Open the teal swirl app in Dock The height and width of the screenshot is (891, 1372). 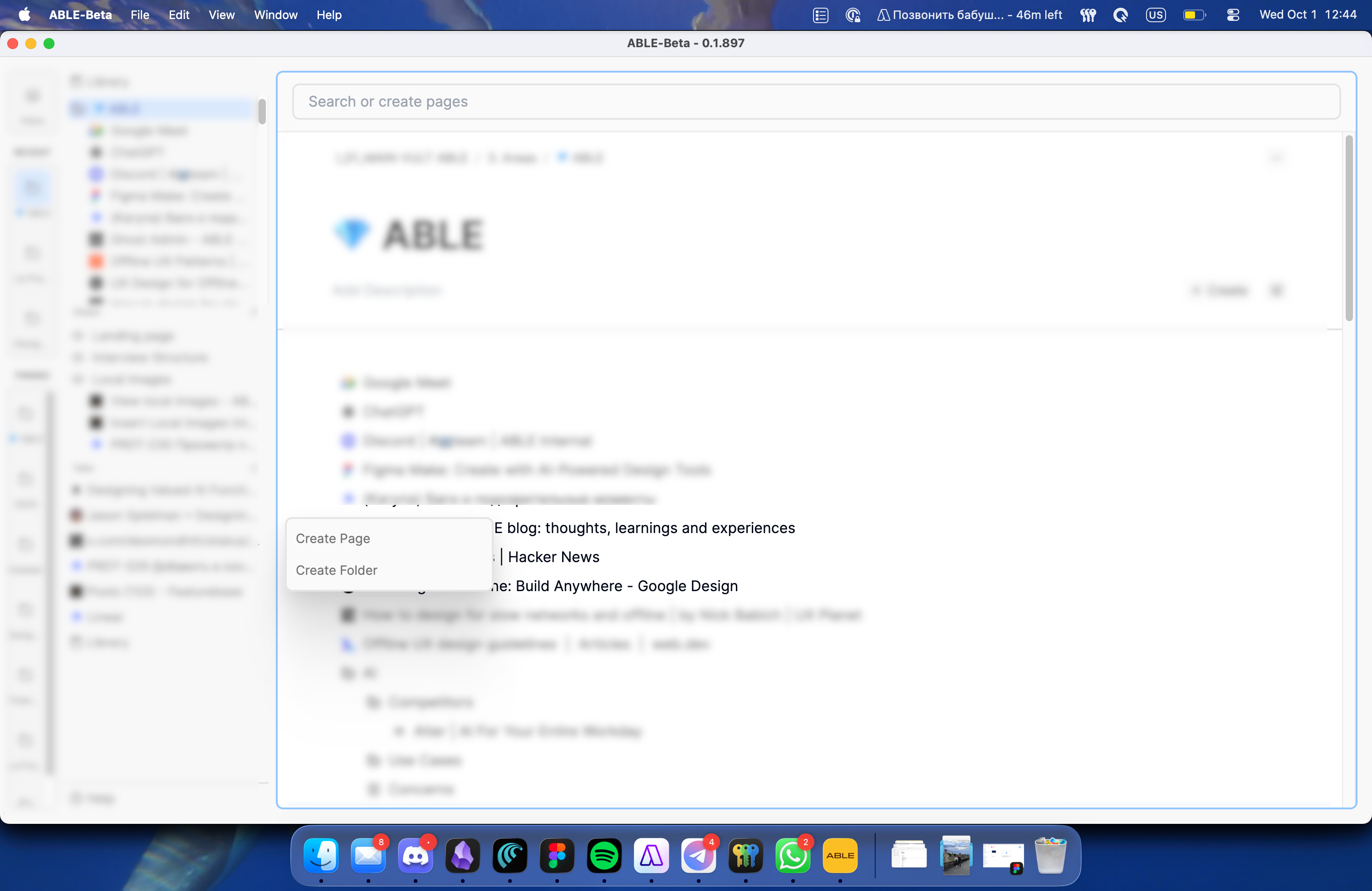click(510, 855)
